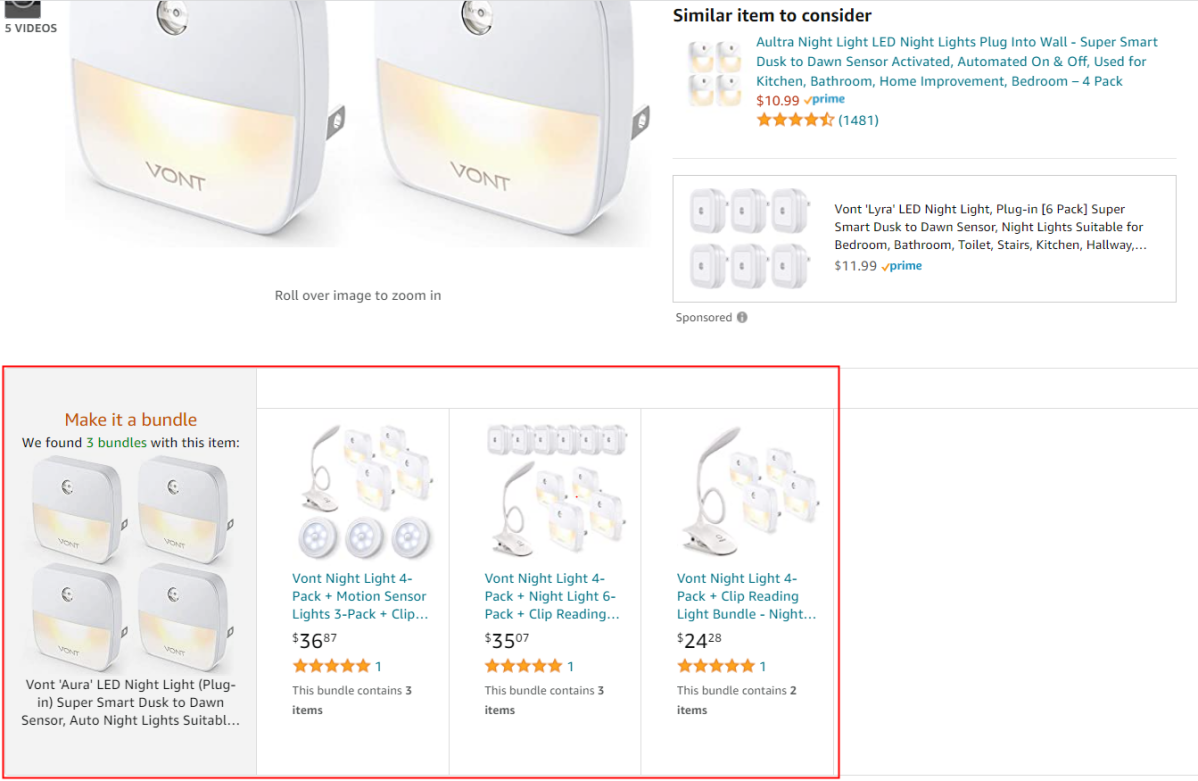Click the '3 bundles' green link
1198x781 pixels.
[116, 442]
